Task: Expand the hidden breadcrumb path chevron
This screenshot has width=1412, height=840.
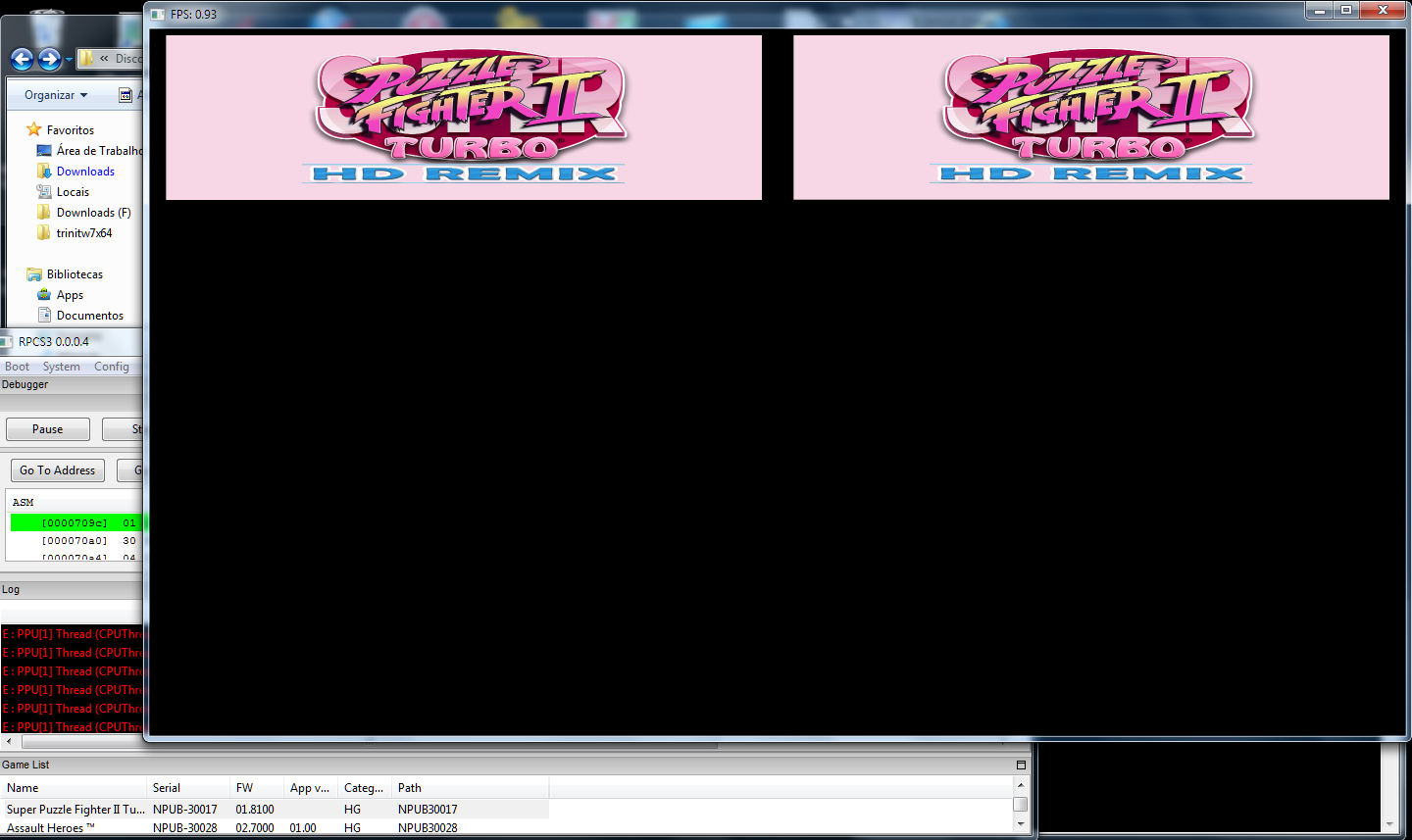Action: (x=104, y=59)
